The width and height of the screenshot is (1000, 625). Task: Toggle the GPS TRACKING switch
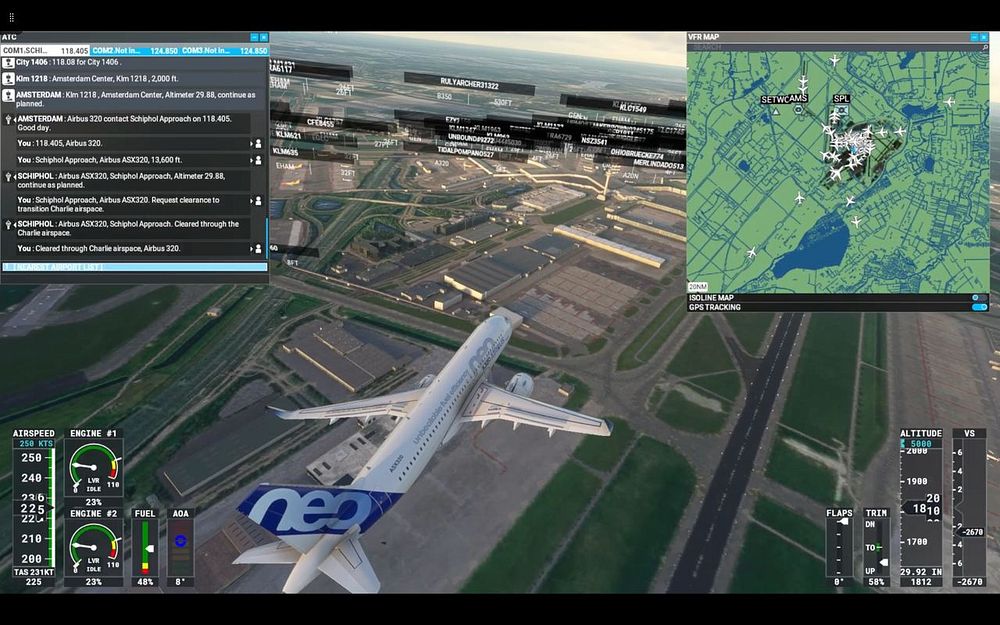[x=979, y=307]
